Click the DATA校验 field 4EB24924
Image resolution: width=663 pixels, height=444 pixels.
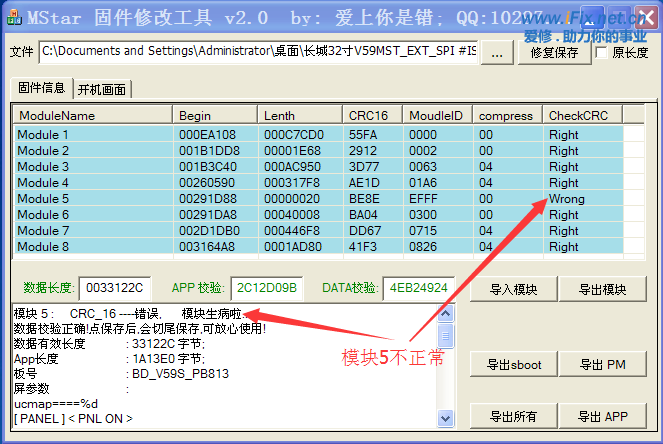(x=419, y=288)
